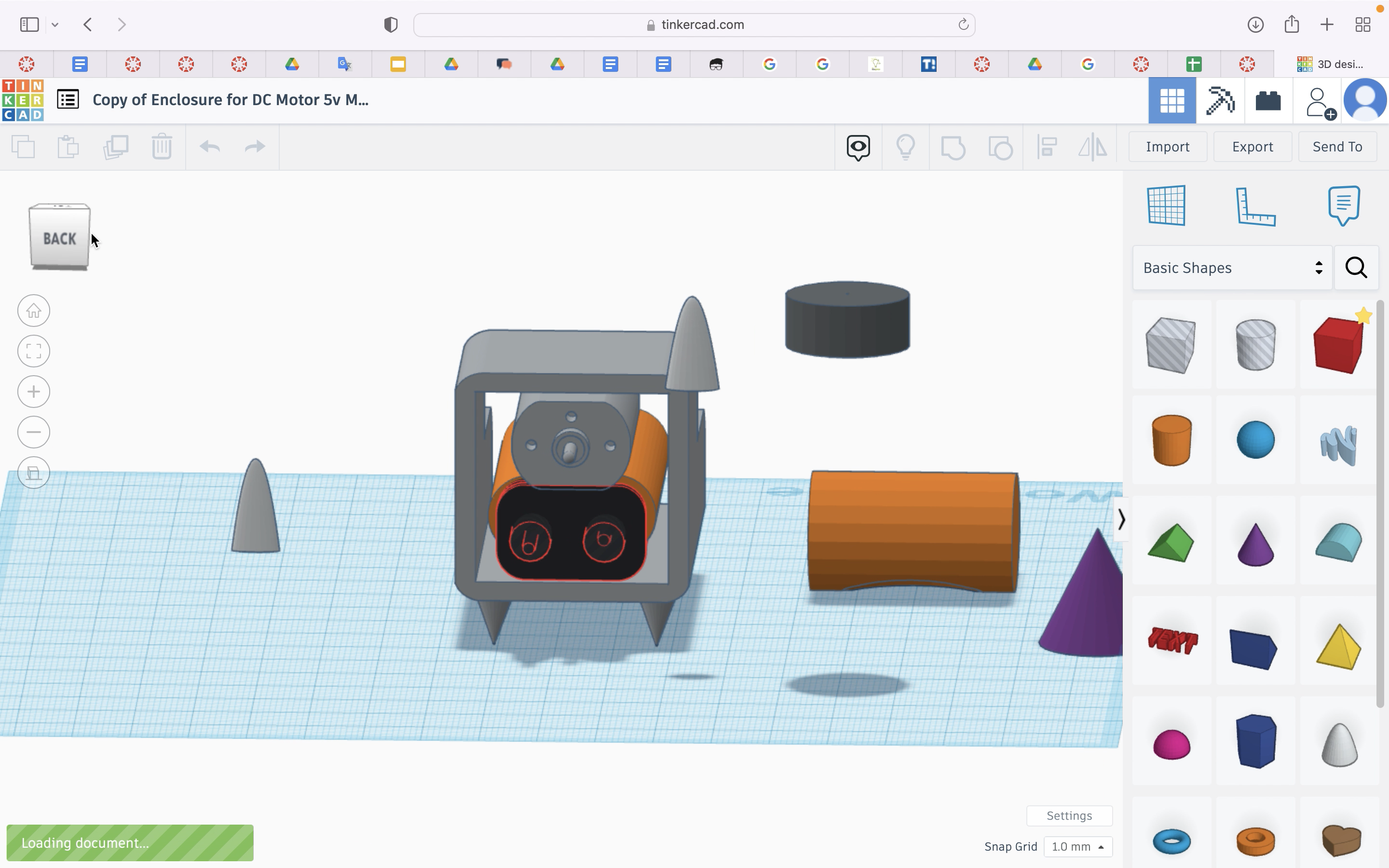Click the BACK face of view cube
1389x868 pixels.
coord(59,238)
